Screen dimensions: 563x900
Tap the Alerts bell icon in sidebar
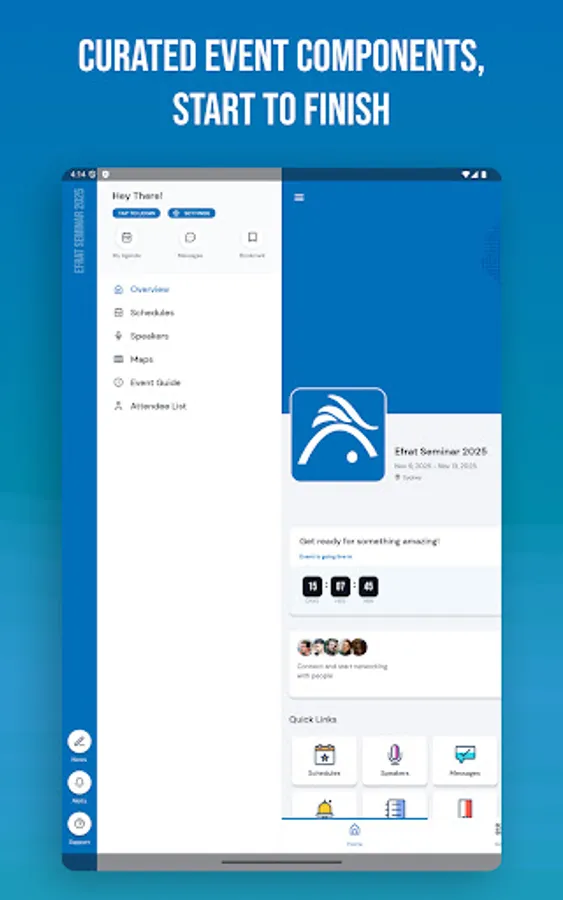click(x=79, y=783)
